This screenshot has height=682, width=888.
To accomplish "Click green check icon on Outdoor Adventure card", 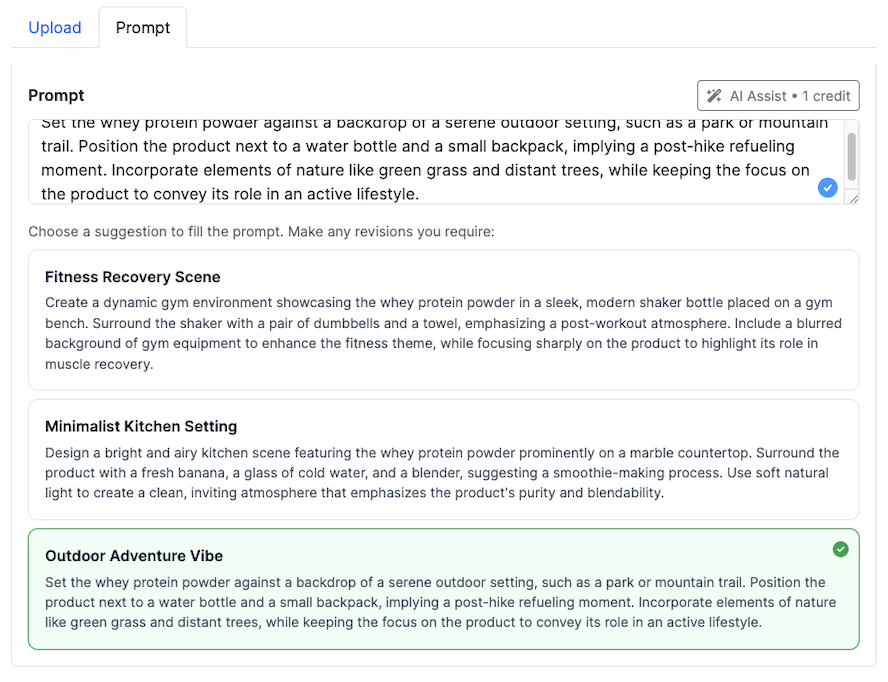I will (841, 549).
